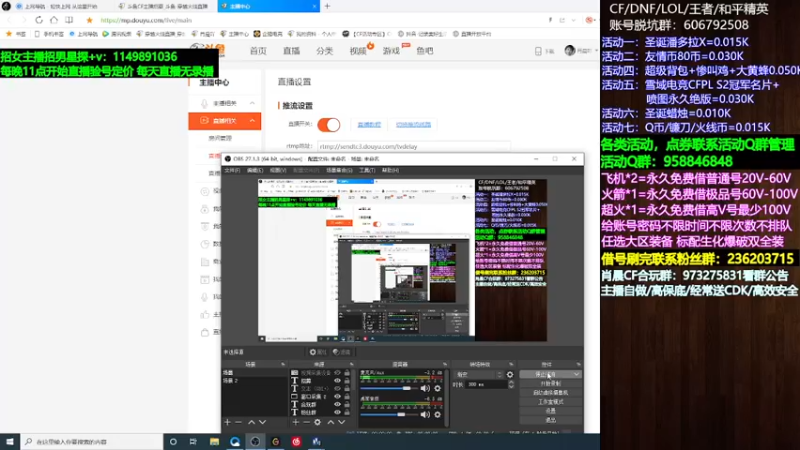Screen dimensions: 800x450
Task: Pop out the Sources dock panel
Action: [352, 364]
